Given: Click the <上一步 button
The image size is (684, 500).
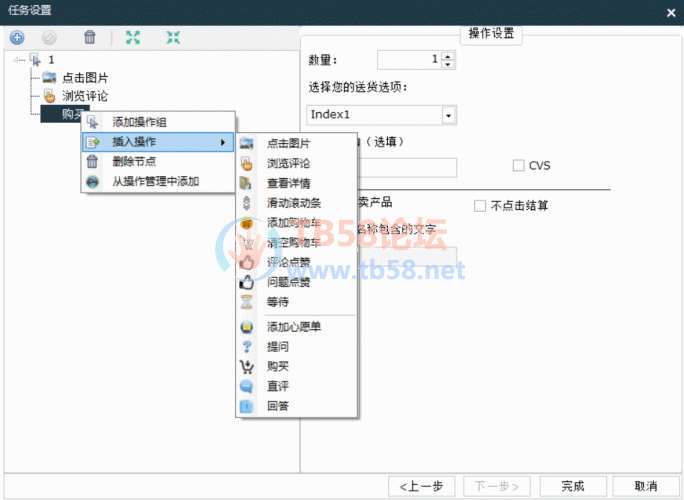Looking at the screenshot, I should click(421, 486).
